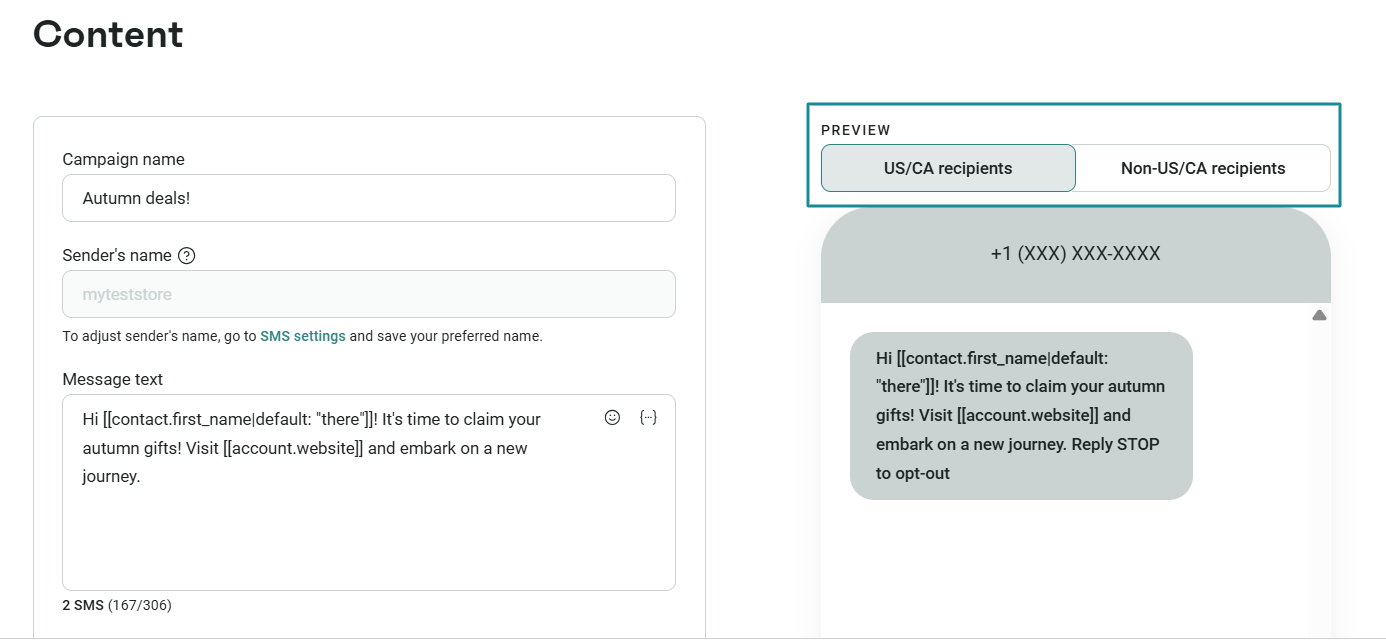Open the emoji picker for the message text
Image resolution: width=1386 pixels, height=640 pixels.
click(x=612, y=417)
